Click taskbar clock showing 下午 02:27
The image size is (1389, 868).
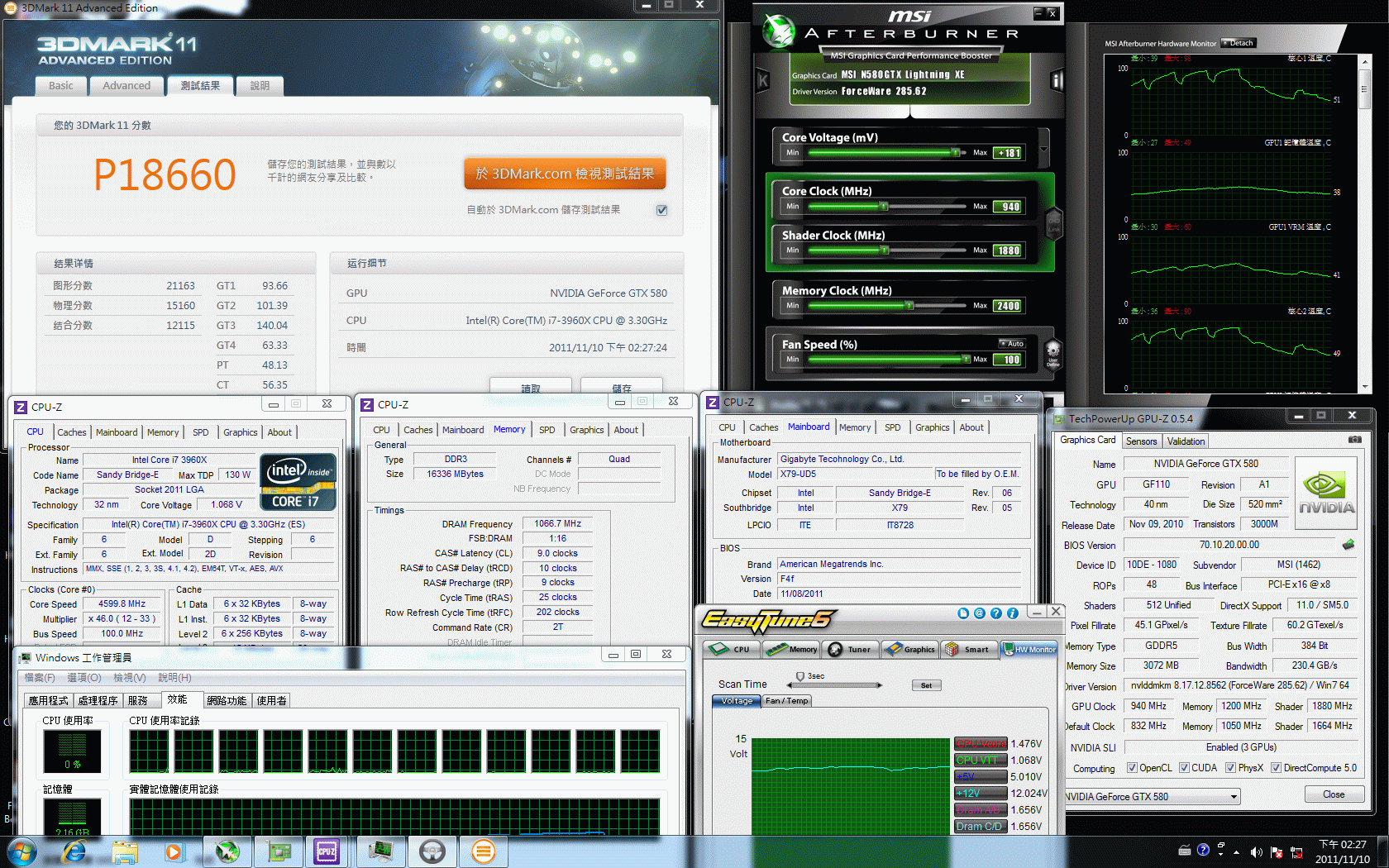coord(1343,851)
